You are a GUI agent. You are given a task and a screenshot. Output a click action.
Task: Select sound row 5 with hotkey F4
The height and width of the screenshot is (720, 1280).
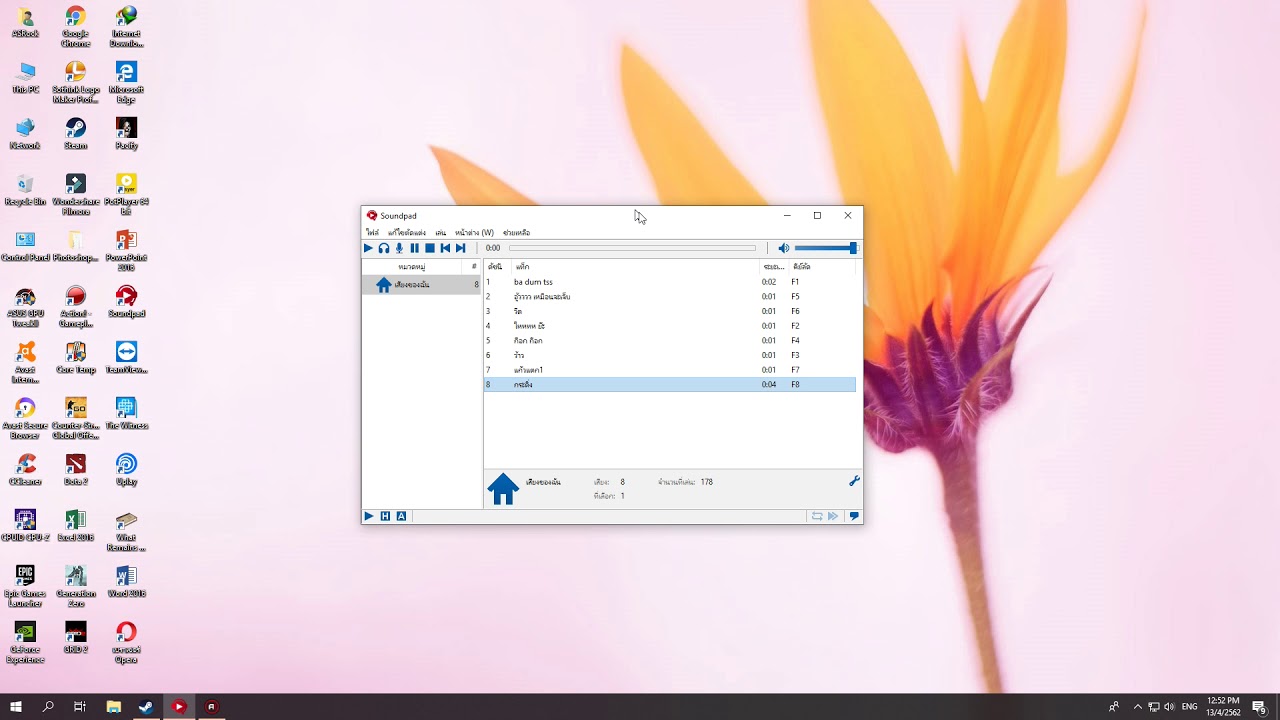click(670, 340)
